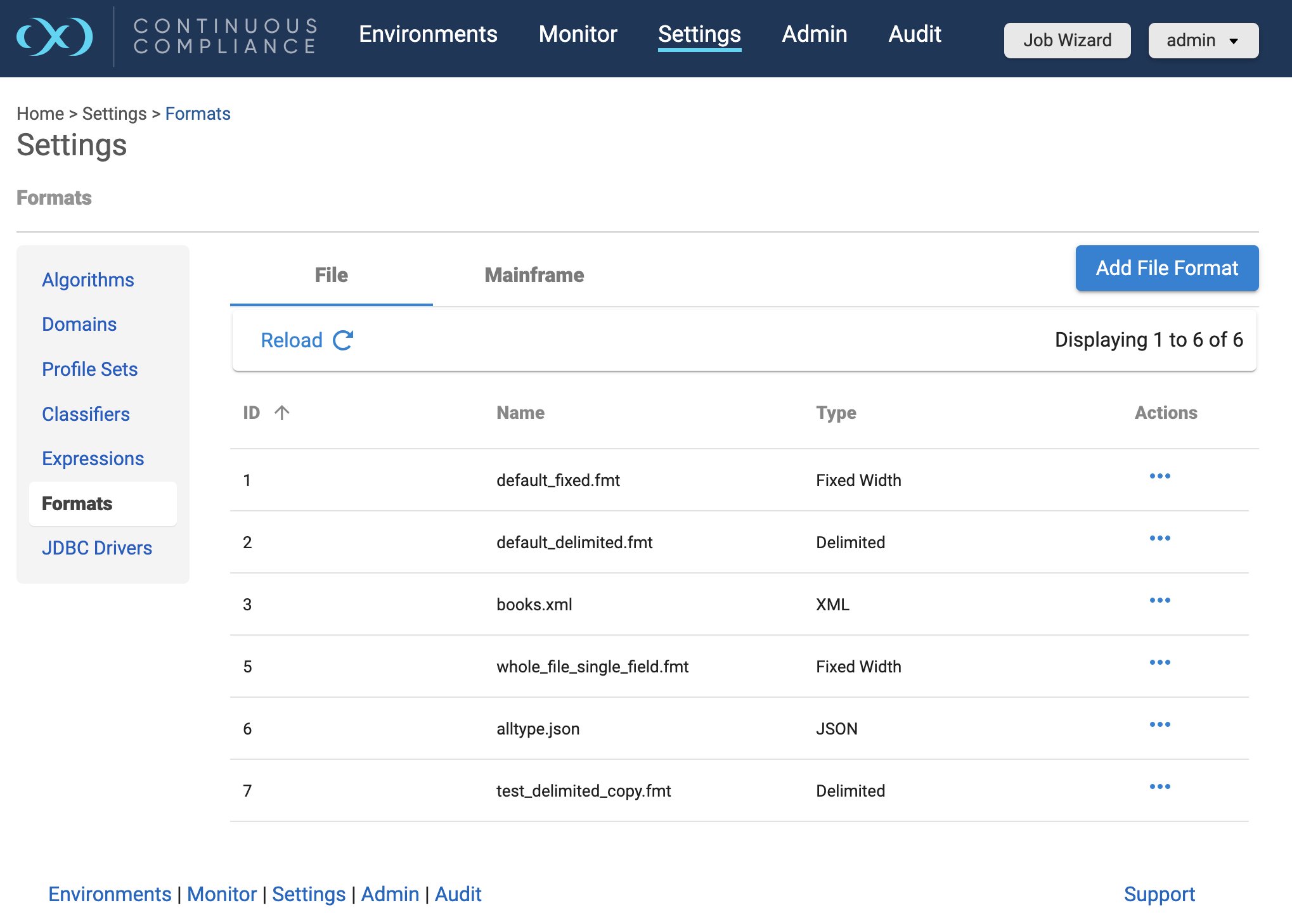
Task: Select the File formats tab
Action: (x=331, y=275)
